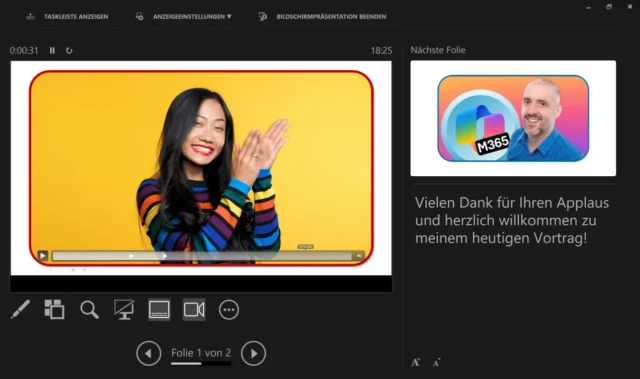Screen dimensions: 640x379
Task: Close the presenter view window
Action: 630,7
